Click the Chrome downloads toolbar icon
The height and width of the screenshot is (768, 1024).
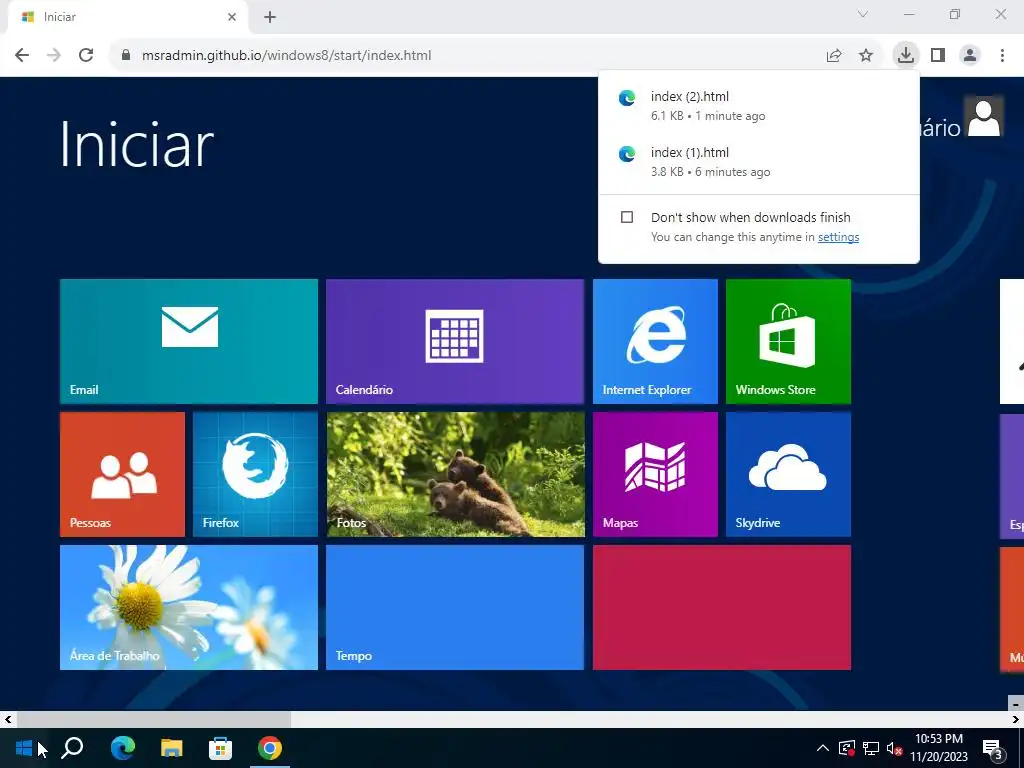click(906, 55)
